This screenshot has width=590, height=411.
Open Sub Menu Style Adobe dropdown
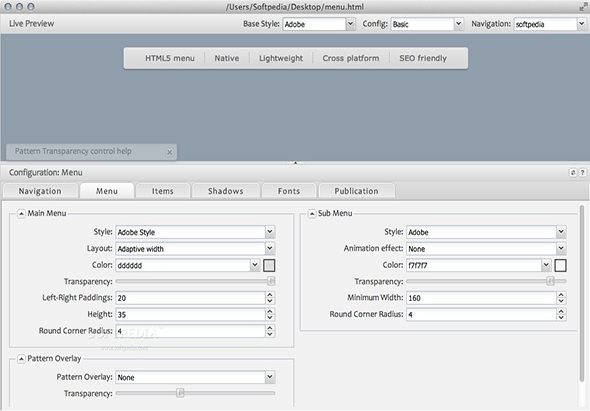point(561,232)
